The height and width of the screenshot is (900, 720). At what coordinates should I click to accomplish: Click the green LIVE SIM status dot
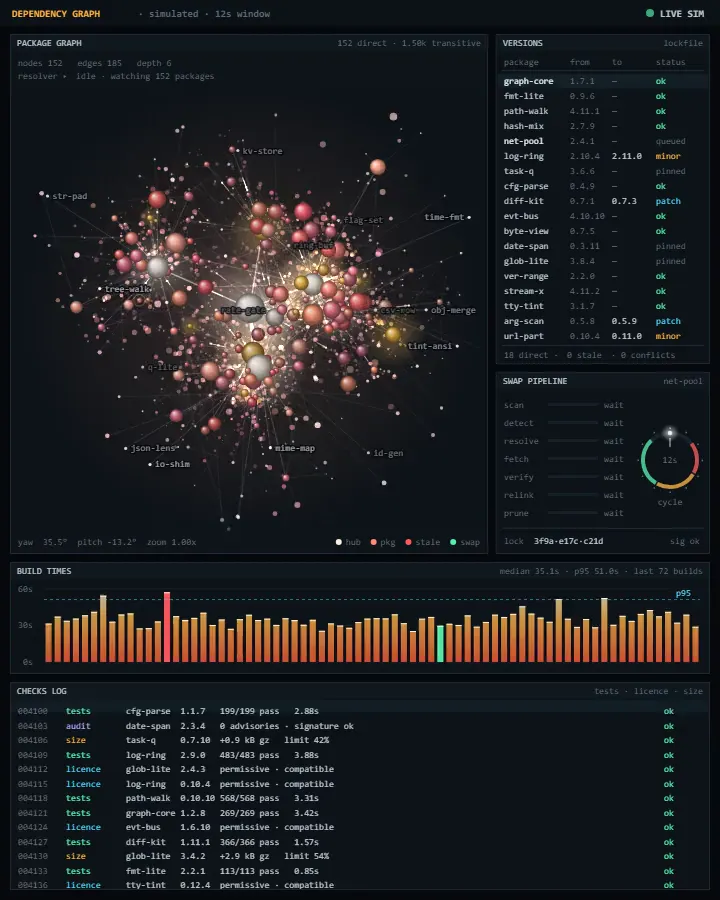tap(649, 13)
